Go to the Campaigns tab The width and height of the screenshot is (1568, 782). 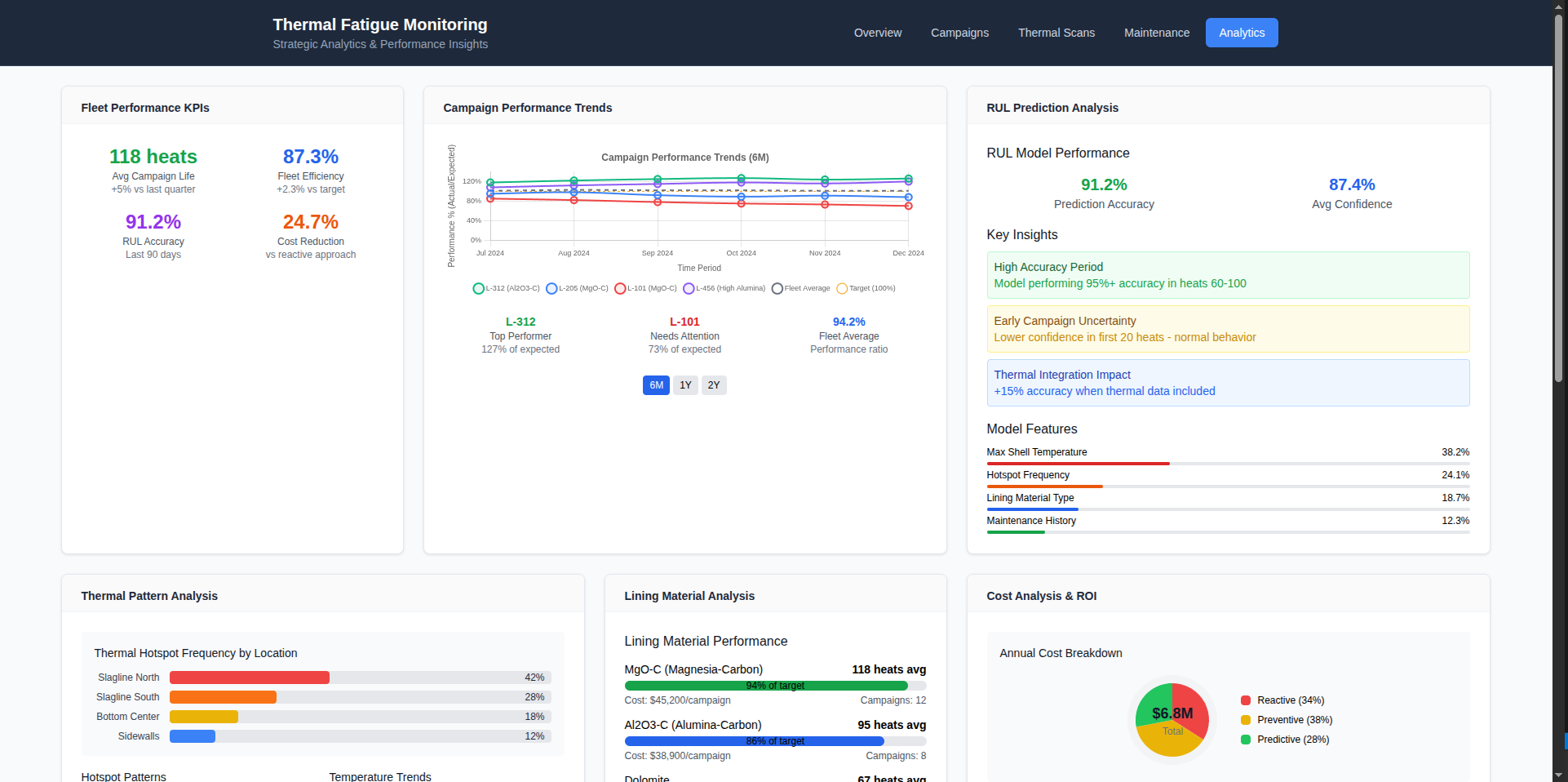(x=959, y=33)
